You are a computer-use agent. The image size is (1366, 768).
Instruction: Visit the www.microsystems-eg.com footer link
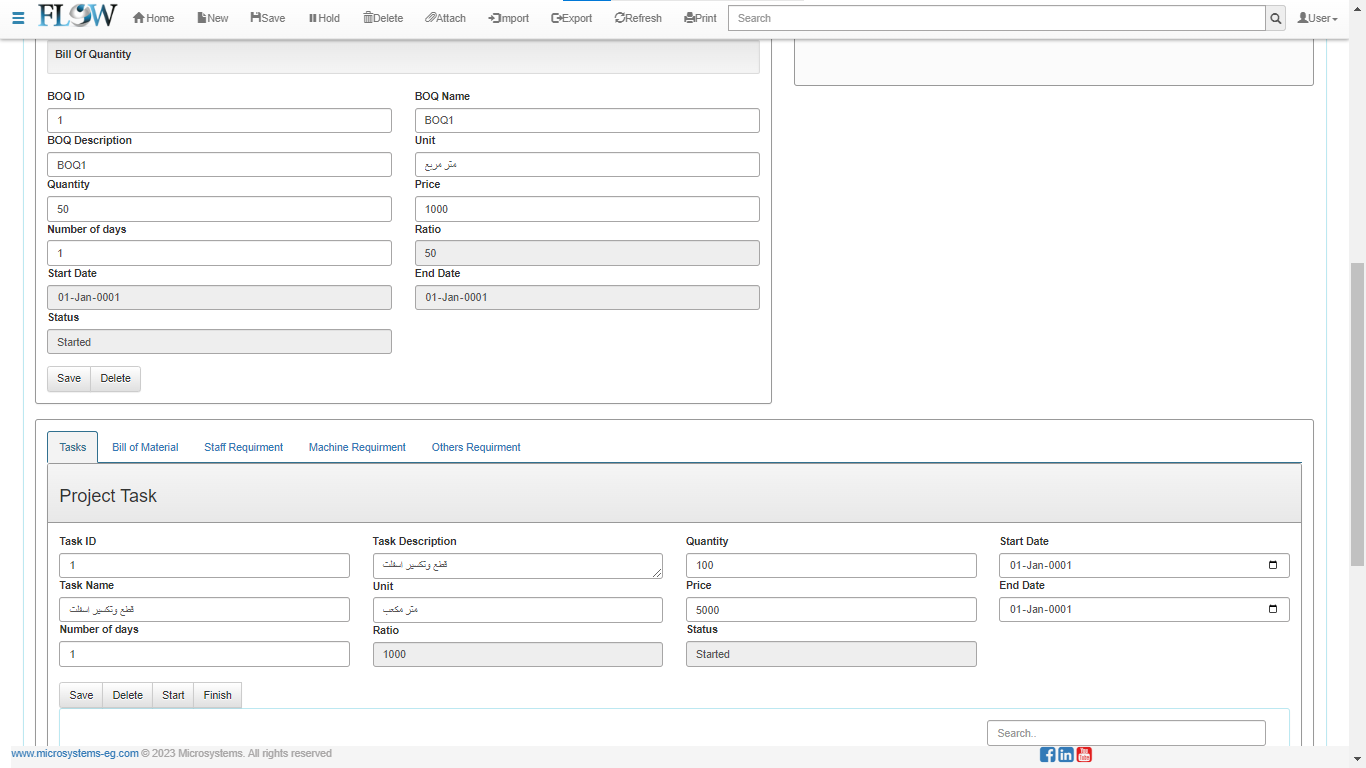(x=75, y=754)
